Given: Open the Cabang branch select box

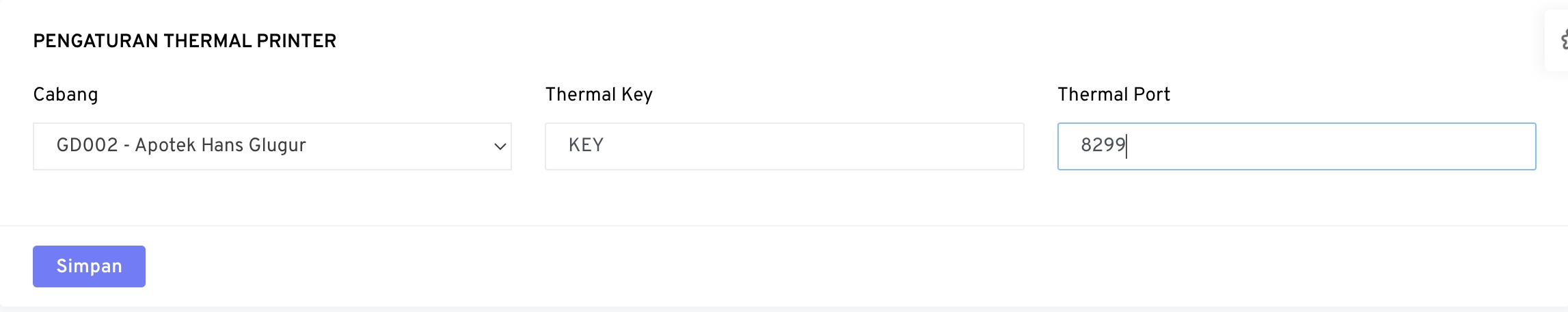Looking at the screenshot, I should pos(272,146).
